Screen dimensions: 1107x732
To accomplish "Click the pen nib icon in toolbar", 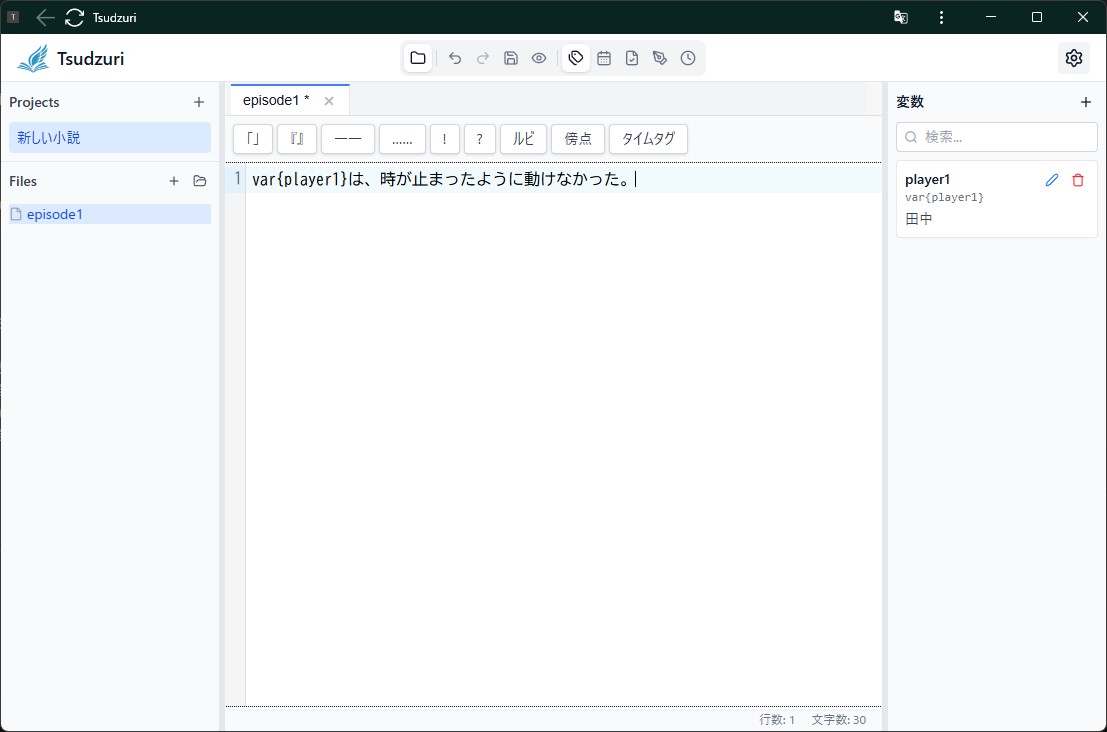I will click(x=660, y=58).
